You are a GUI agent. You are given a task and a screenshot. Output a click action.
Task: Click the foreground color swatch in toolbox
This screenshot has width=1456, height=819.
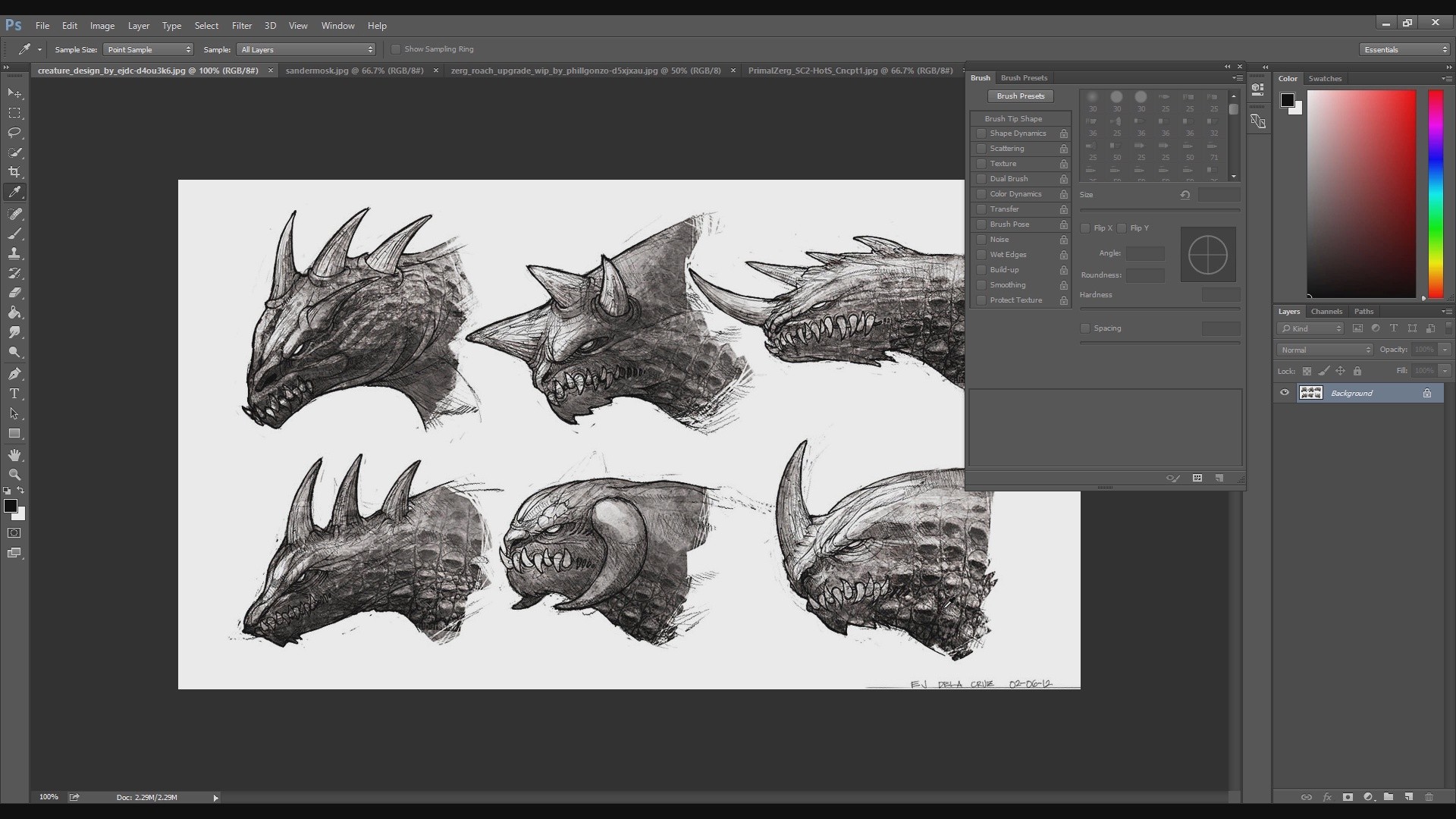[10, 506]
